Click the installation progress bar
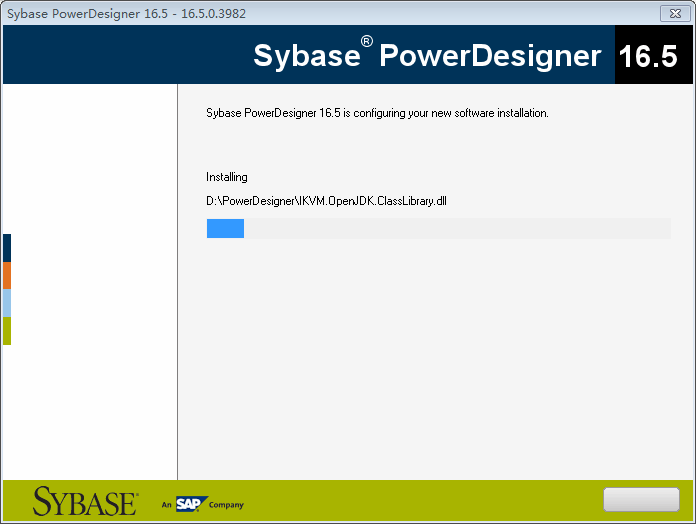Image resolution: width=696 pixels, height=524 pixels. pos(439,229)
